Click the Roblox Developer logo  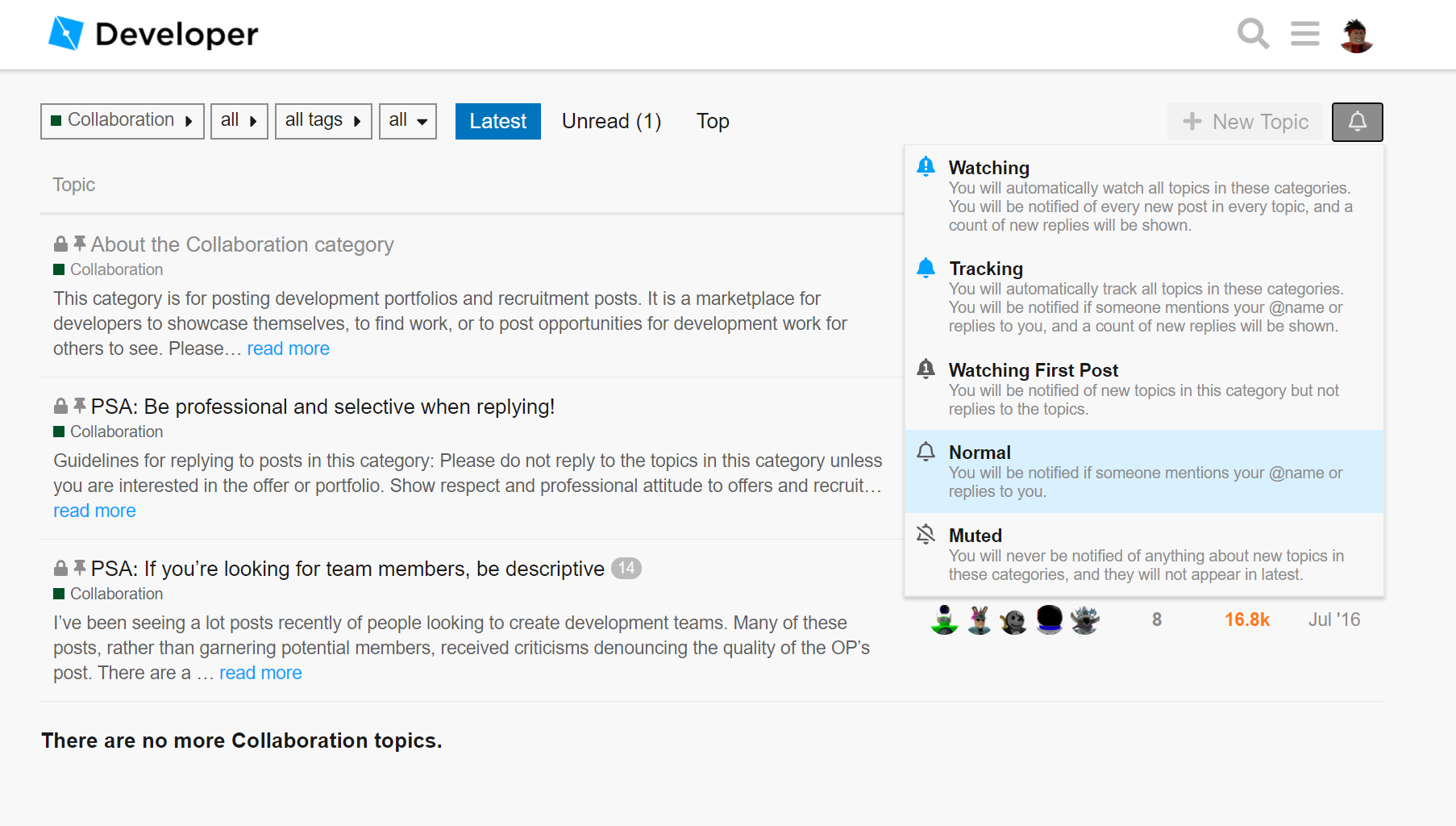pos(153,34)
